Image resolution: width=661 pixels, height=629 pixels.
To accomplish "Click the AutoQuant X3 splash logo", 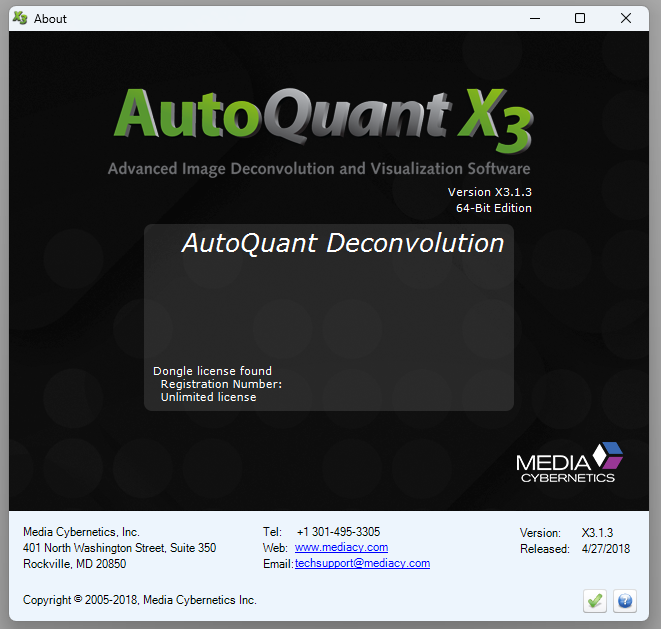I will (324, 120).
